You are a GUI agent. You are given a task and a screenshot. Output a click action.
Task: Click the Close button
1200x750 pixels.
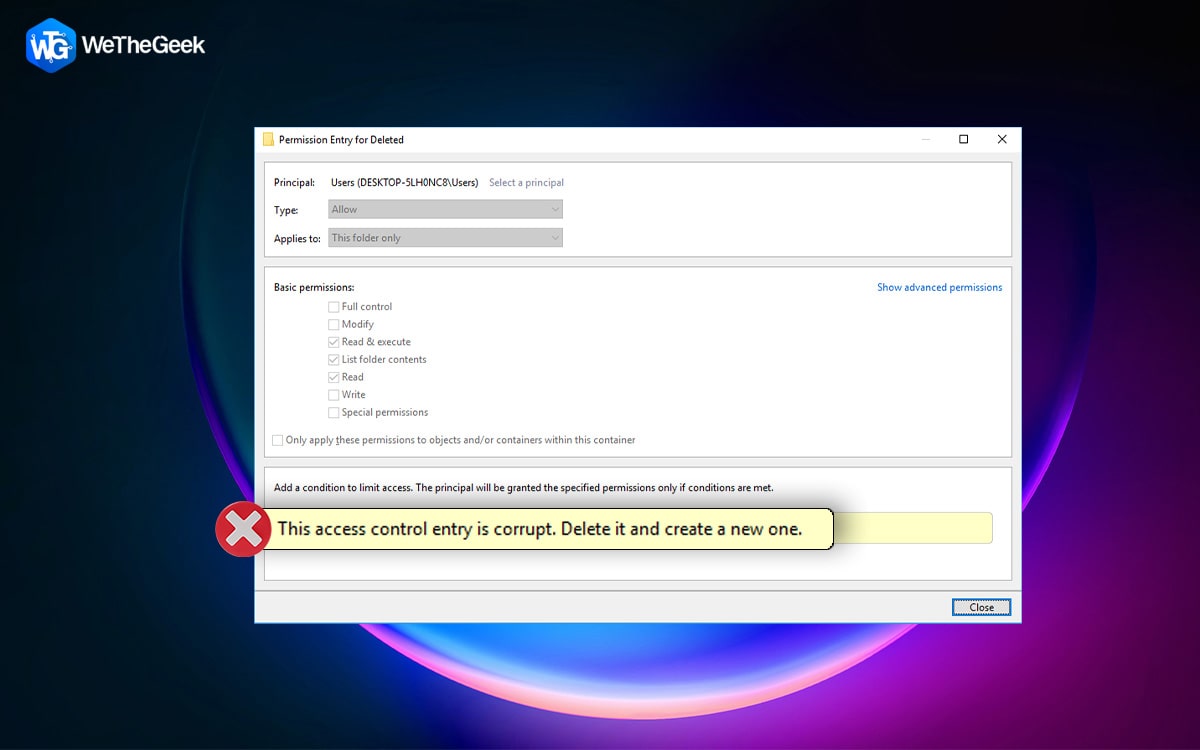point(981,607)
